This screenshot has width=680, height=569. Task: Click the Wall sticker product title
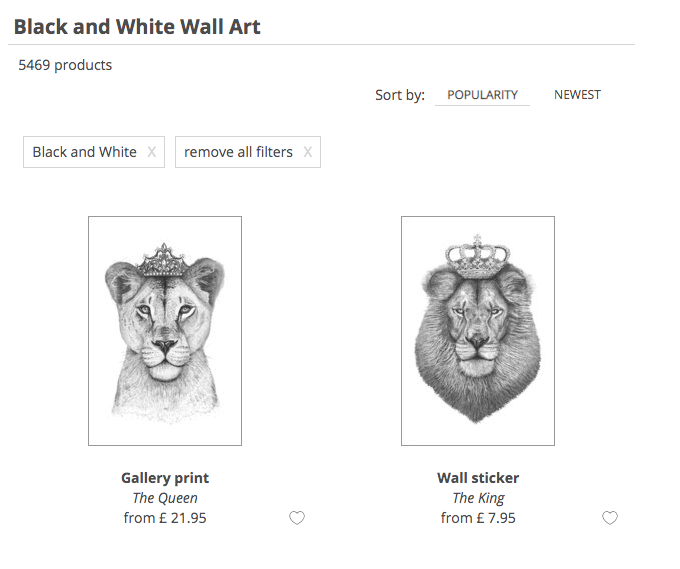coord(478,478)
